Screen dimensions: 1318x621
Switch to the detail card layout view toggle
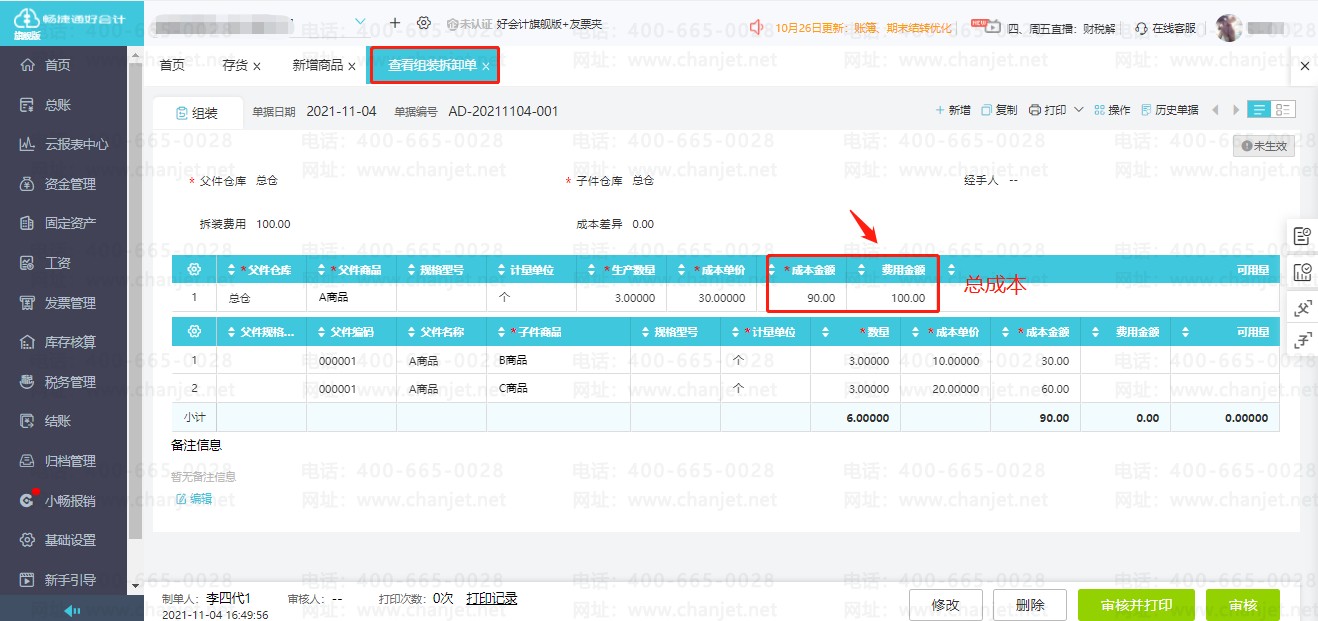click(x=1283, y=110)
